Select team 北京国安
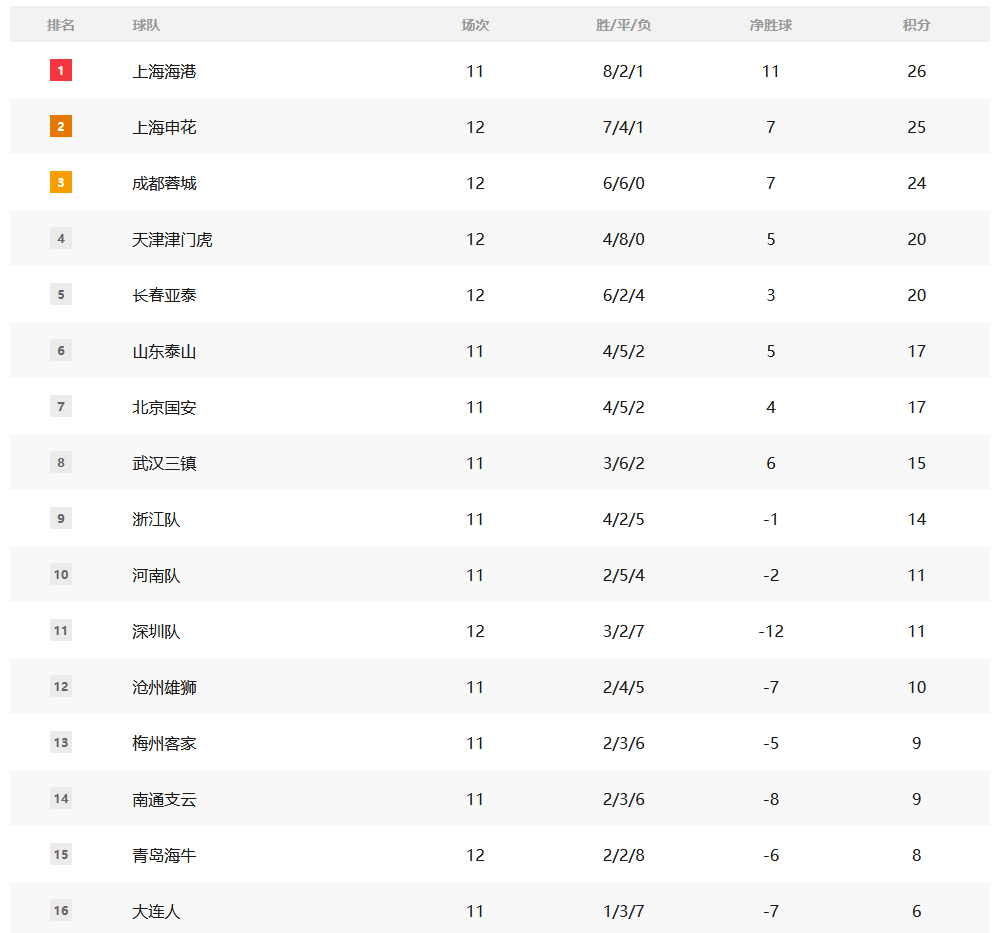The image size is (1001, 933). point(164,407)
